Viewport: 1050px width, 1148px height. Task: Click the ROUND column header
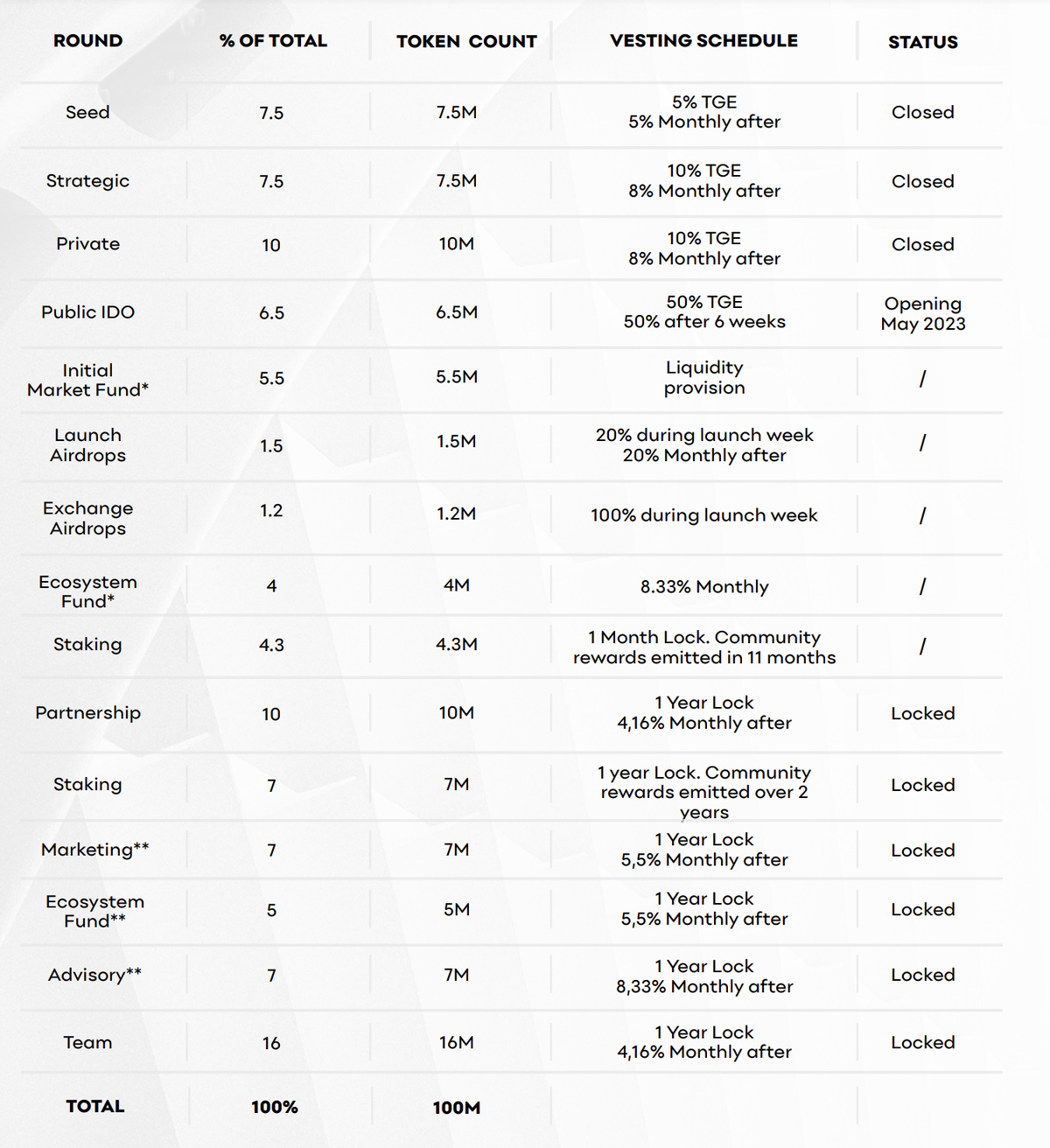(x=87, y=41)
